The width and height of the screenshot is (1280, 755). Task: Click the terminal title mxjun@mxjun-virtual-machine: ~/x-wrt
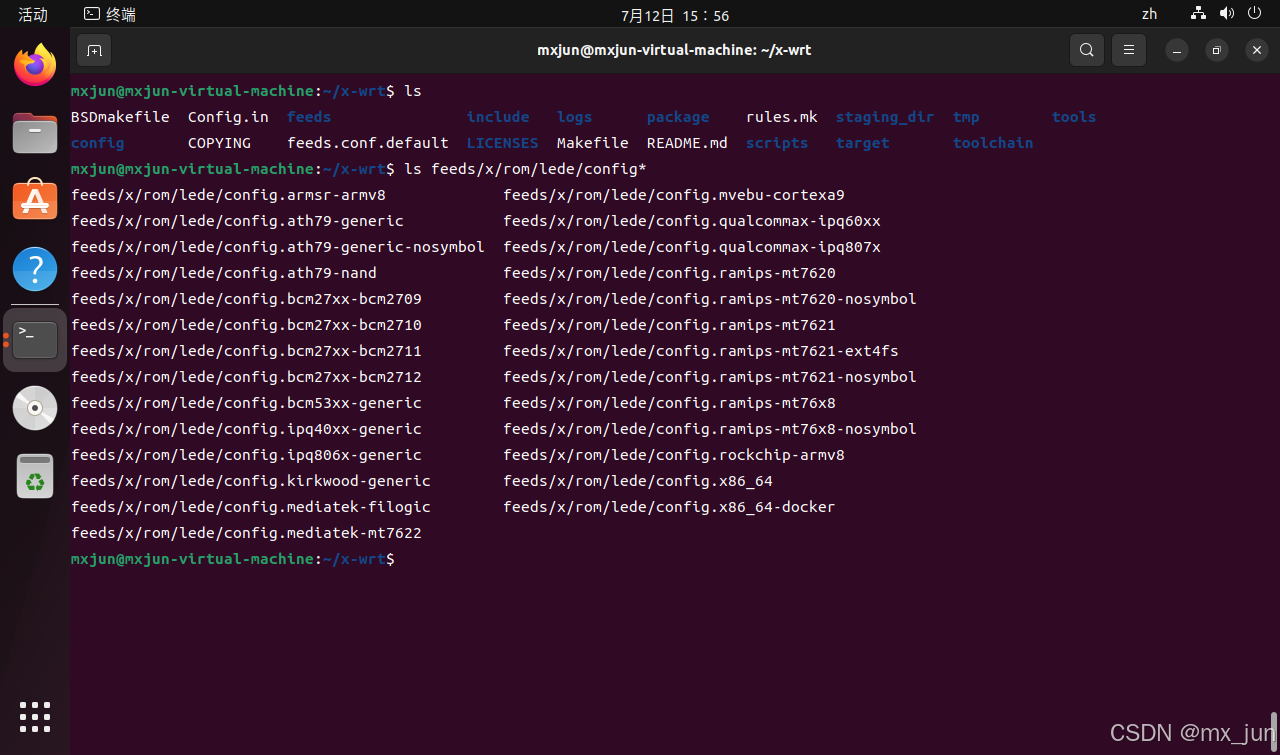pos(674,50)
